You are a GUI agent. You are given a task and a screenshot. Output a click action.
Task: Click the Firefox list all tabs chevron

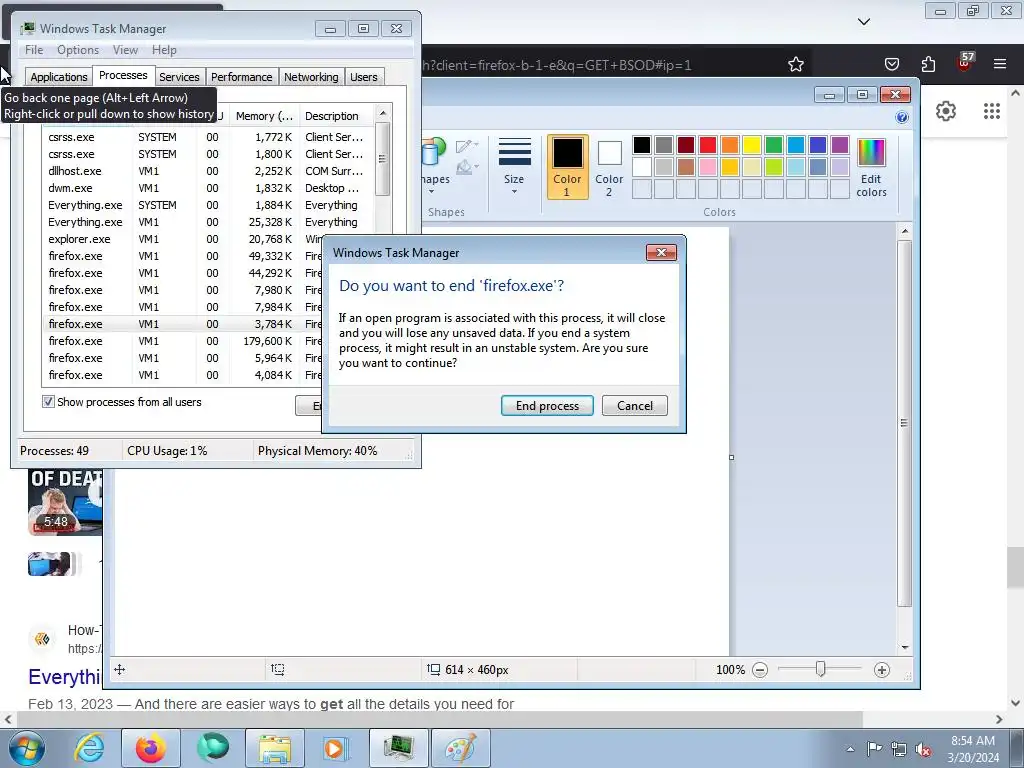click(x=864, y=22)
